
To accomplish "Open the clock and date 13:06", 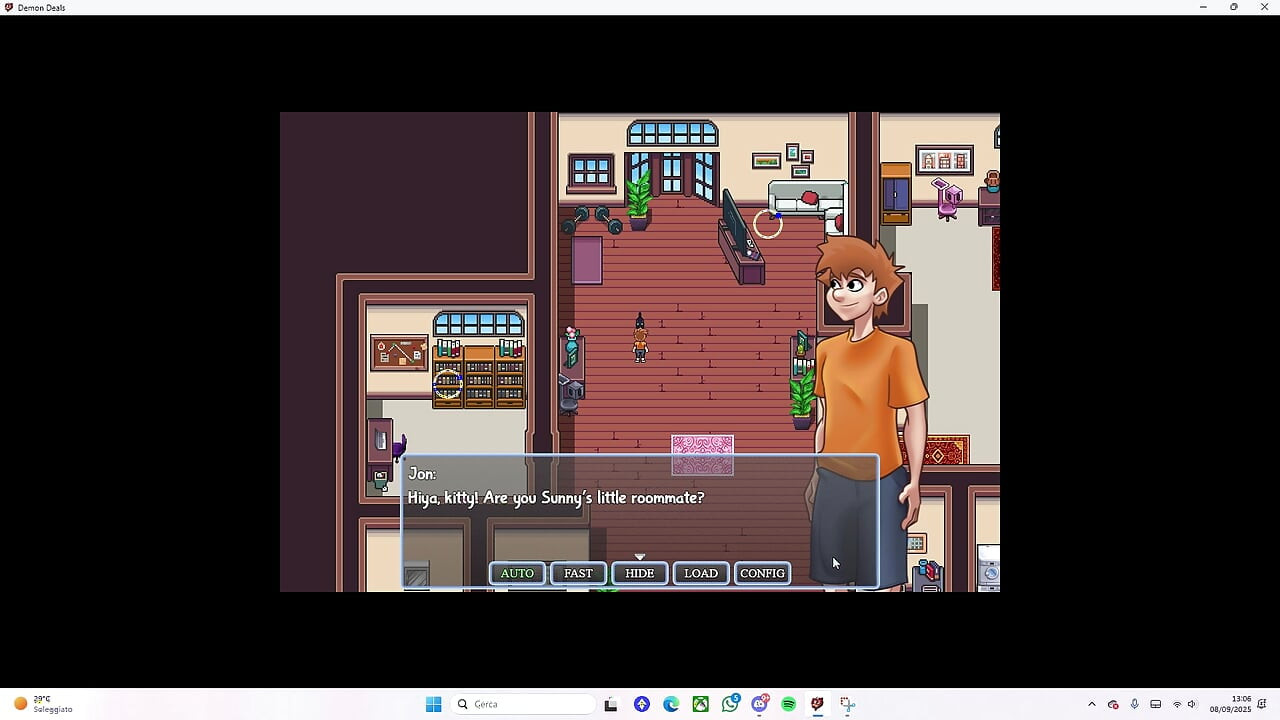I will [x=1231, y=704].
